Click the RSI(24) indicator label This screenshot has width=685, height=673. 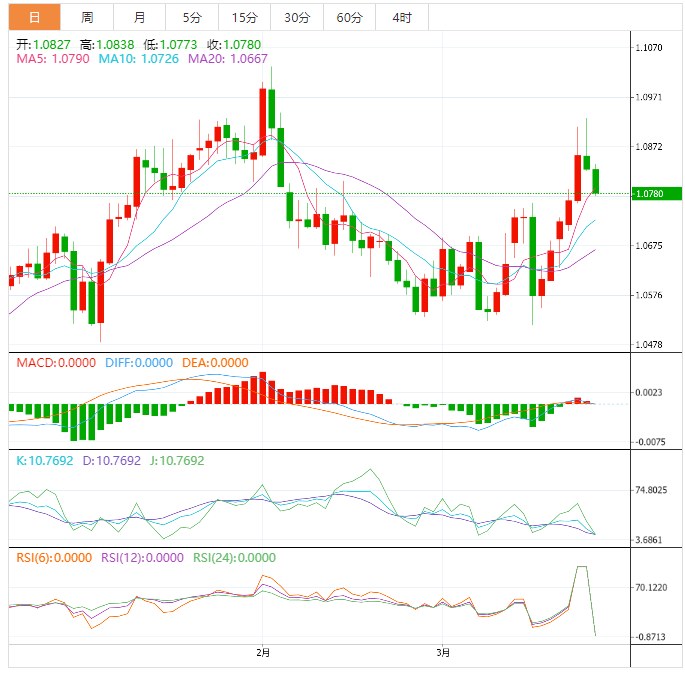pos(234,558)
